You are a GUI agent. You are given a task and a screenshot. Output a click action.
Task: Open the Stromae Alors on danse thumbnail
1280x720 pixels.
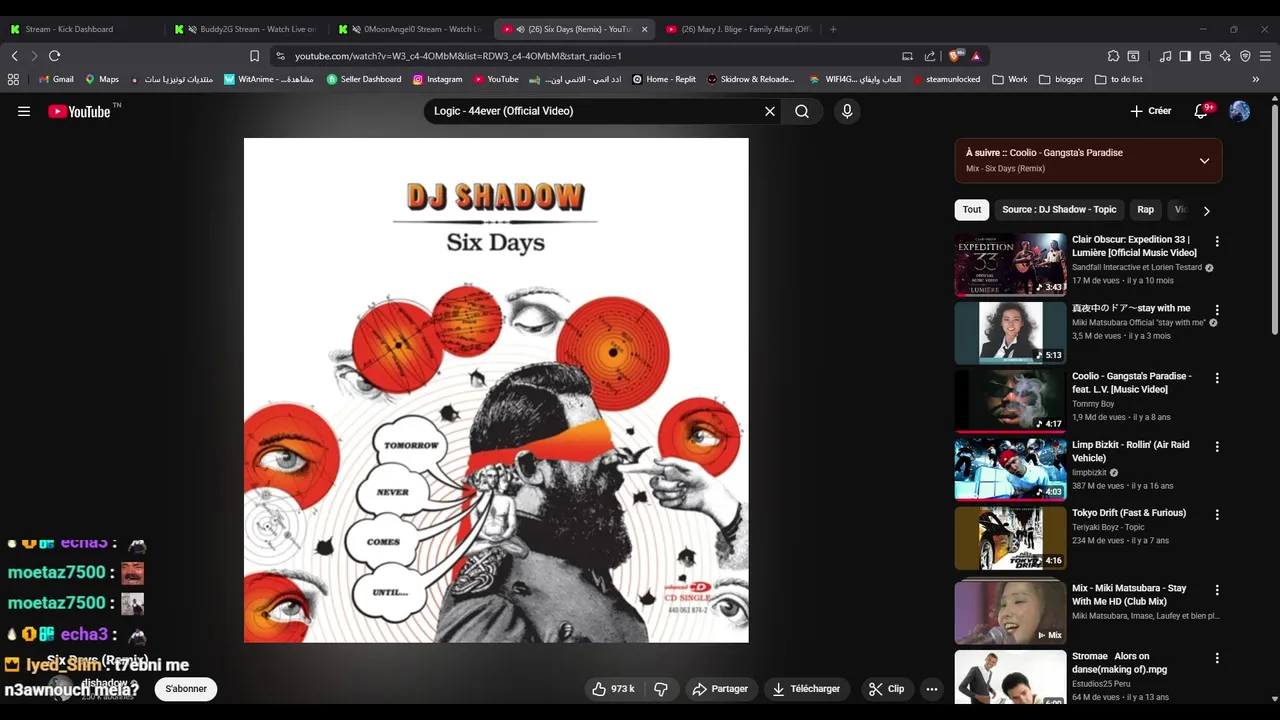pyautogui.click(x=1010, y=677)
